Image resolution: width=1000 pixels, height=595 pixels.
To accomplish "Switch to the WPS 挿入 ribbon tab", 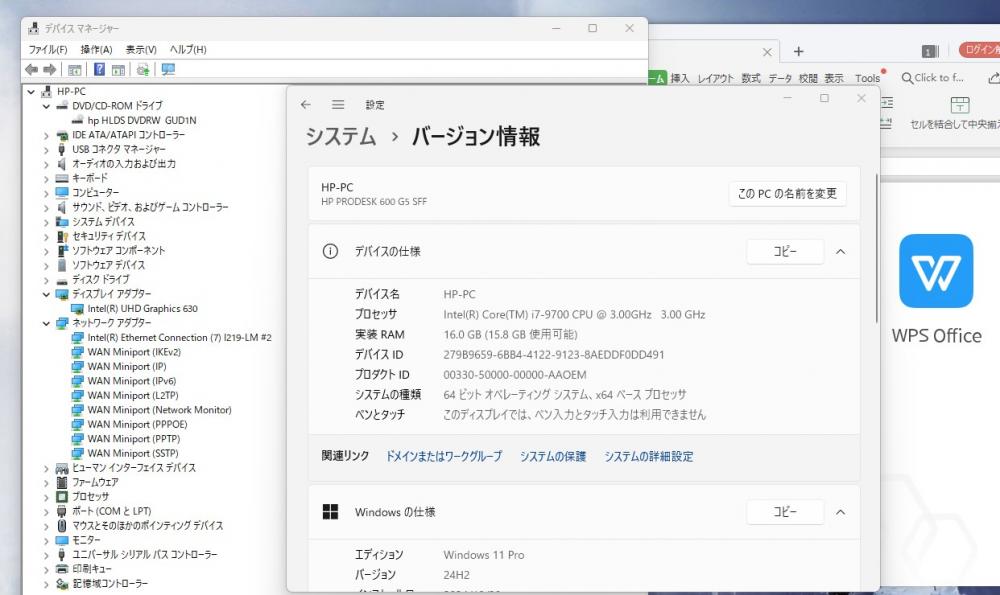I will (x=680, y=78).
